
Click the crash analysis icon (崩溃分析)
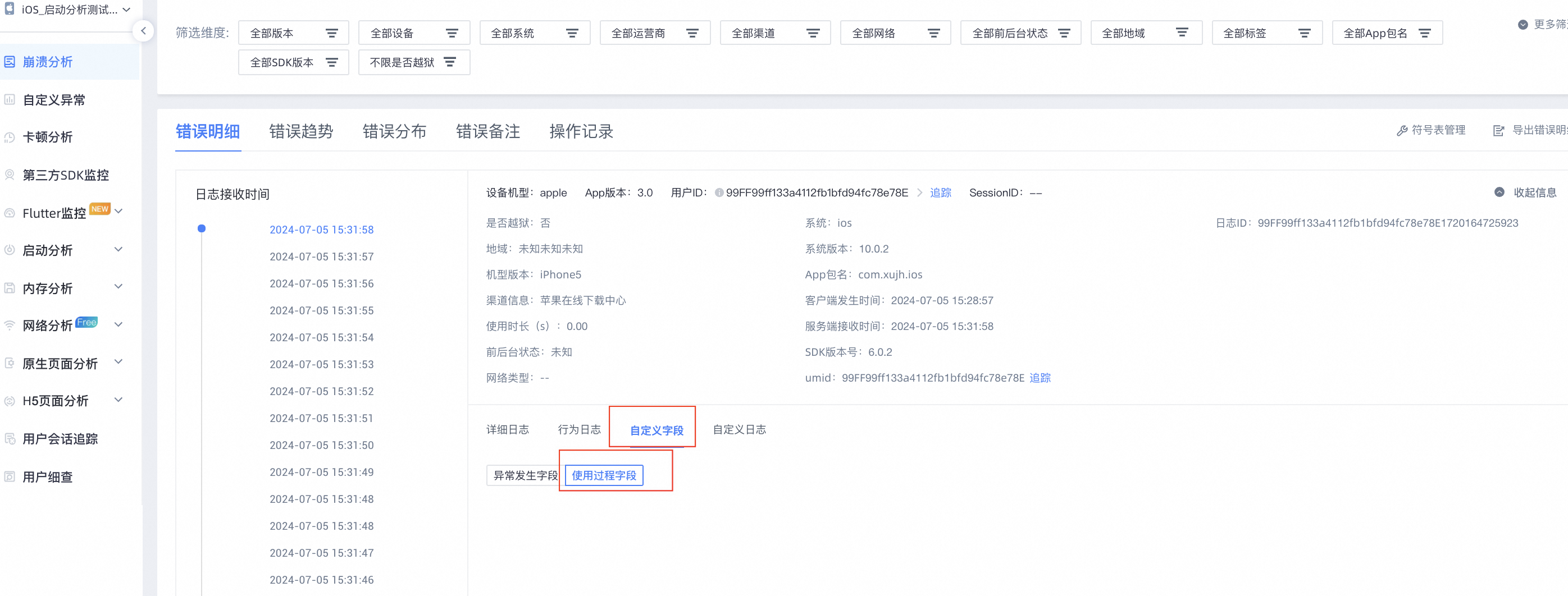10,61
